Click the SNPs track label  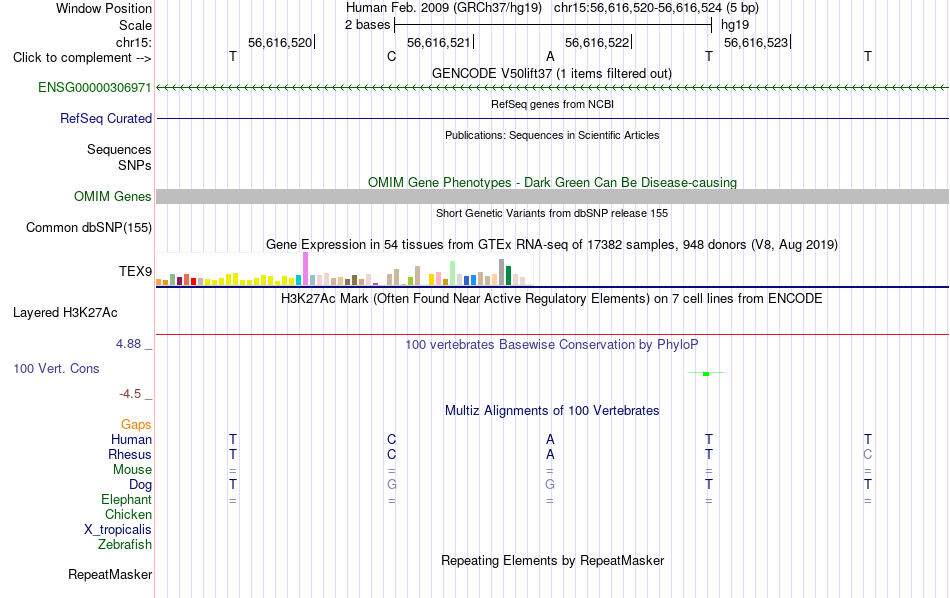tap(135, 165)
